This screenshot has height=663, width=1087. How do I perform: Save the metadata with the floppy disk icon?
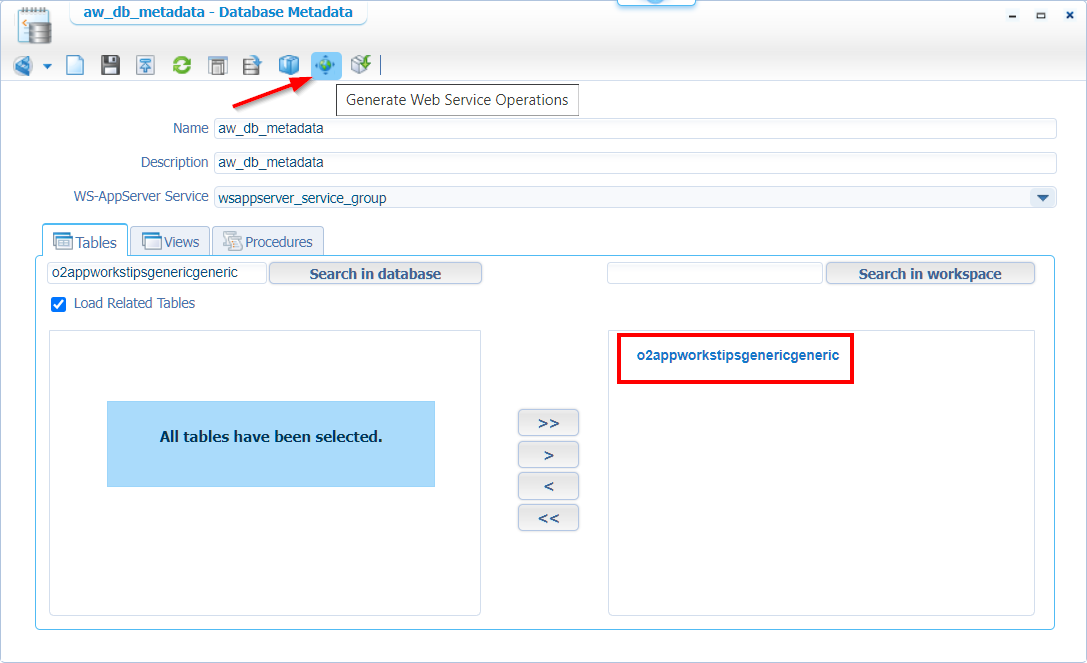coord(110,65)
